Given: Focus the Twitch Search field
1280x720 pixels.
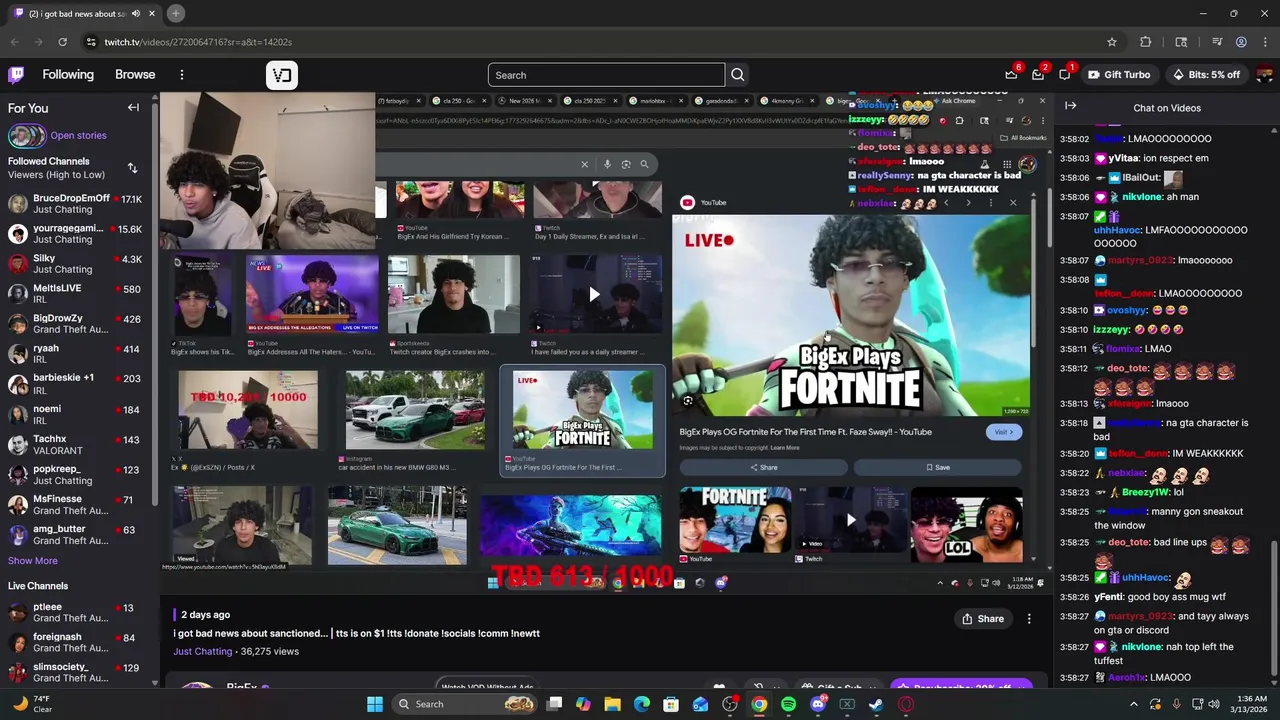Looking at the screenshot, I should (606, 75).
